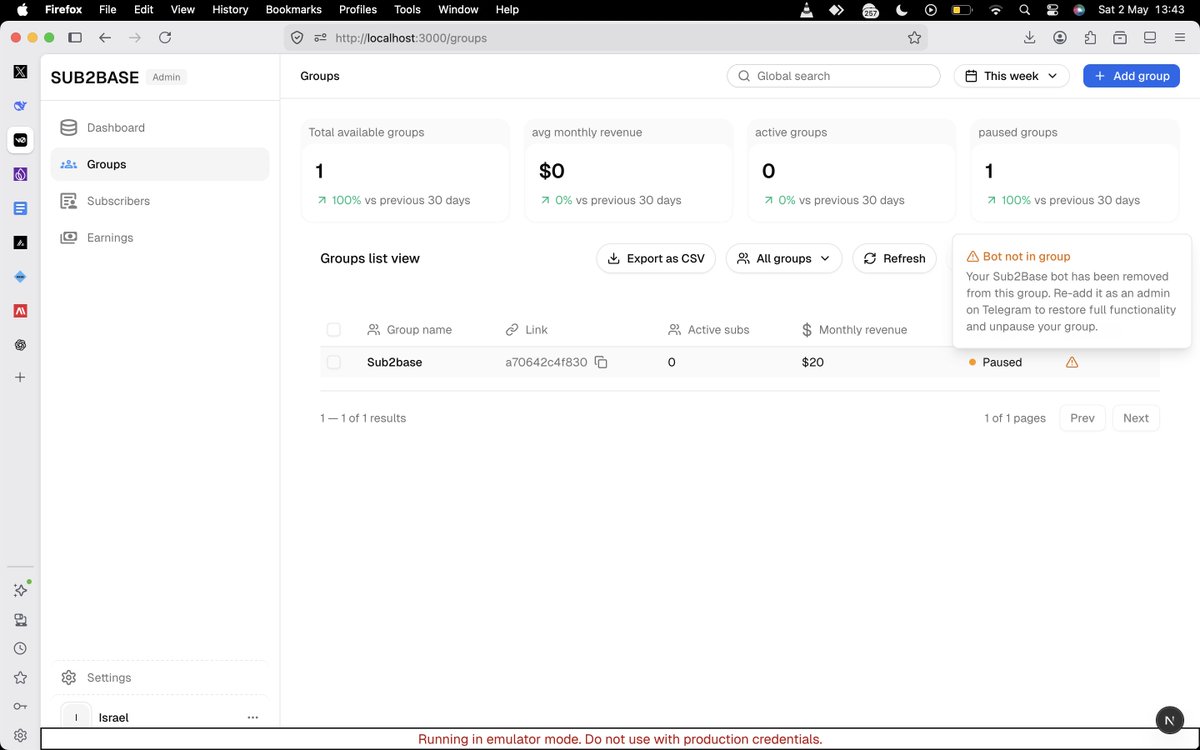The image size is (1200, 750).
Task: Open VLC icon in the menu bar
Action: pos(808,10)
